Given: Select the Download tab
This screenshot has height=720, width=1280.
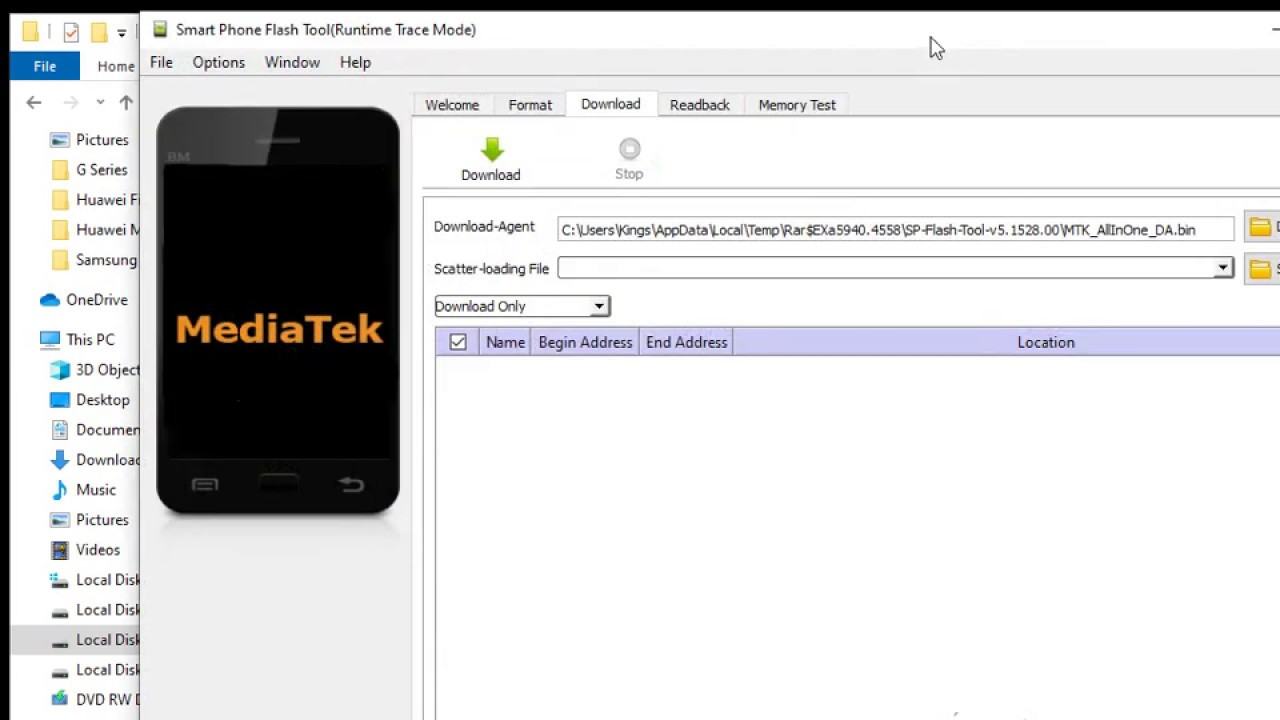Looking at the screenshot, I should pos(611,104).
